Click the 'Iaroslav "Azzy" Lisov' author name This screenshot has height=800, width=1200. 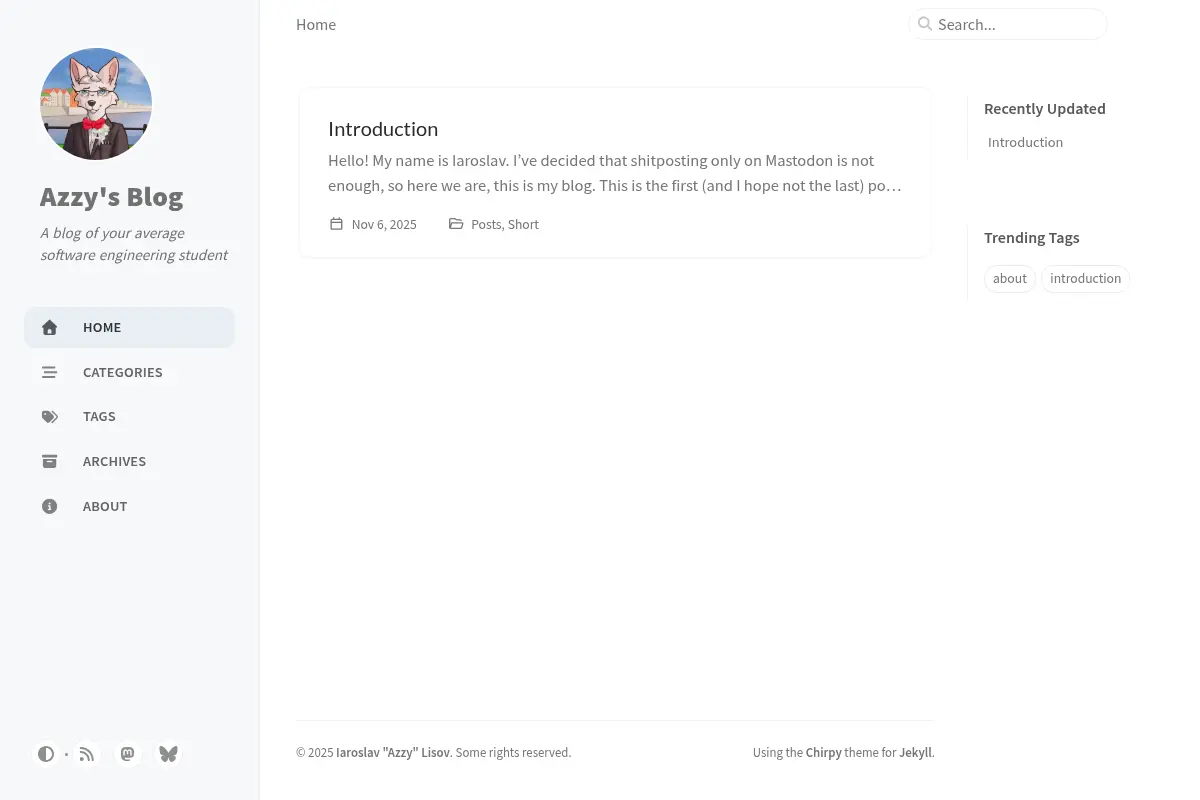pos(393,753)
